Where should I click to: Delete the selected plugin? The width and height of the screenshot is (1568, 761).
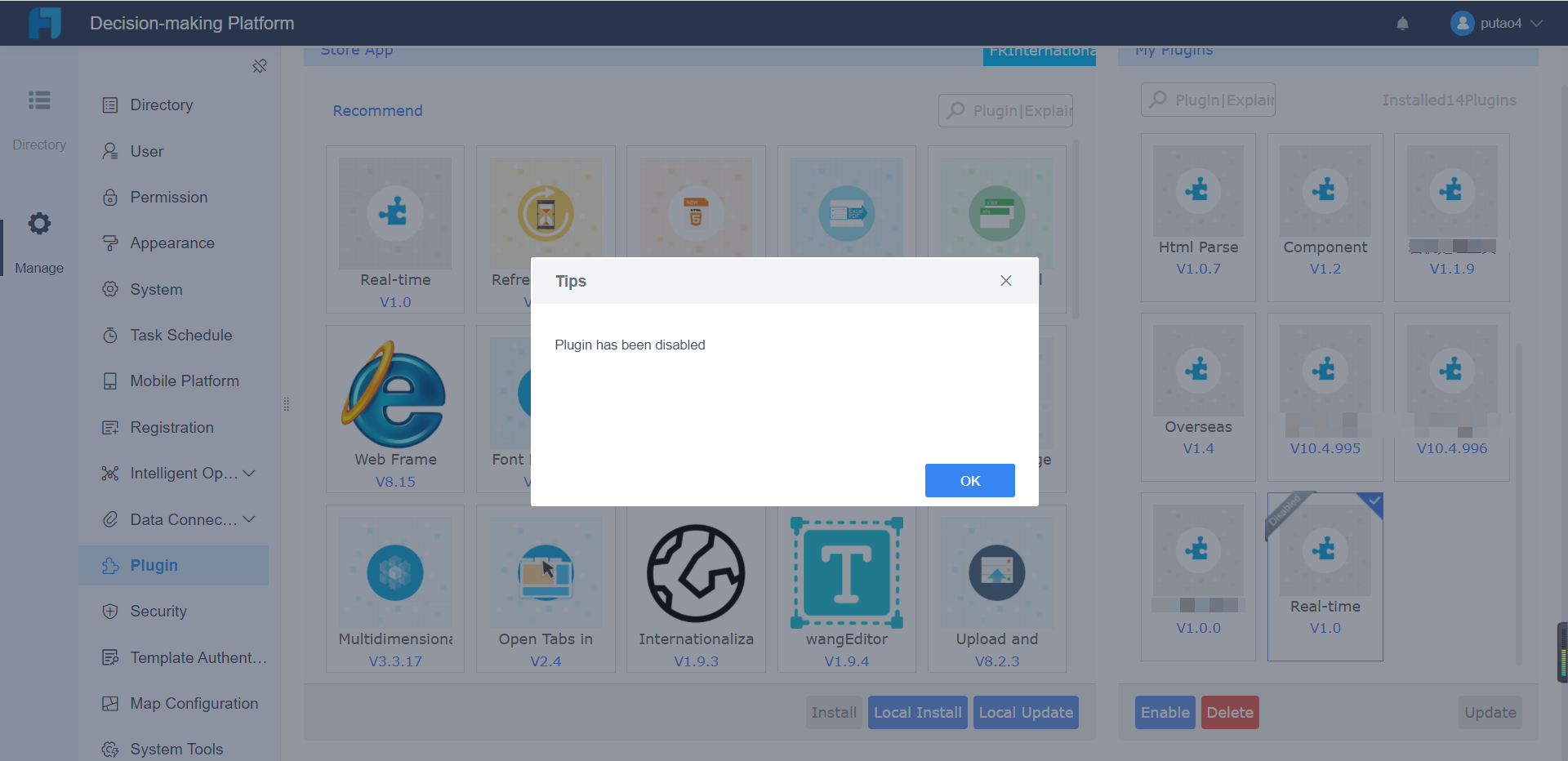1230,712
